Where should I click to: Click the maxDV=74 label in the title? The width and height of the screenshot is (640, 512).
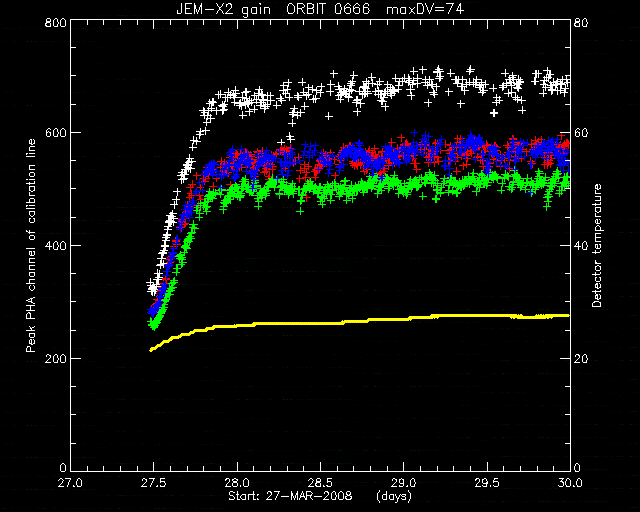[425, 9]
